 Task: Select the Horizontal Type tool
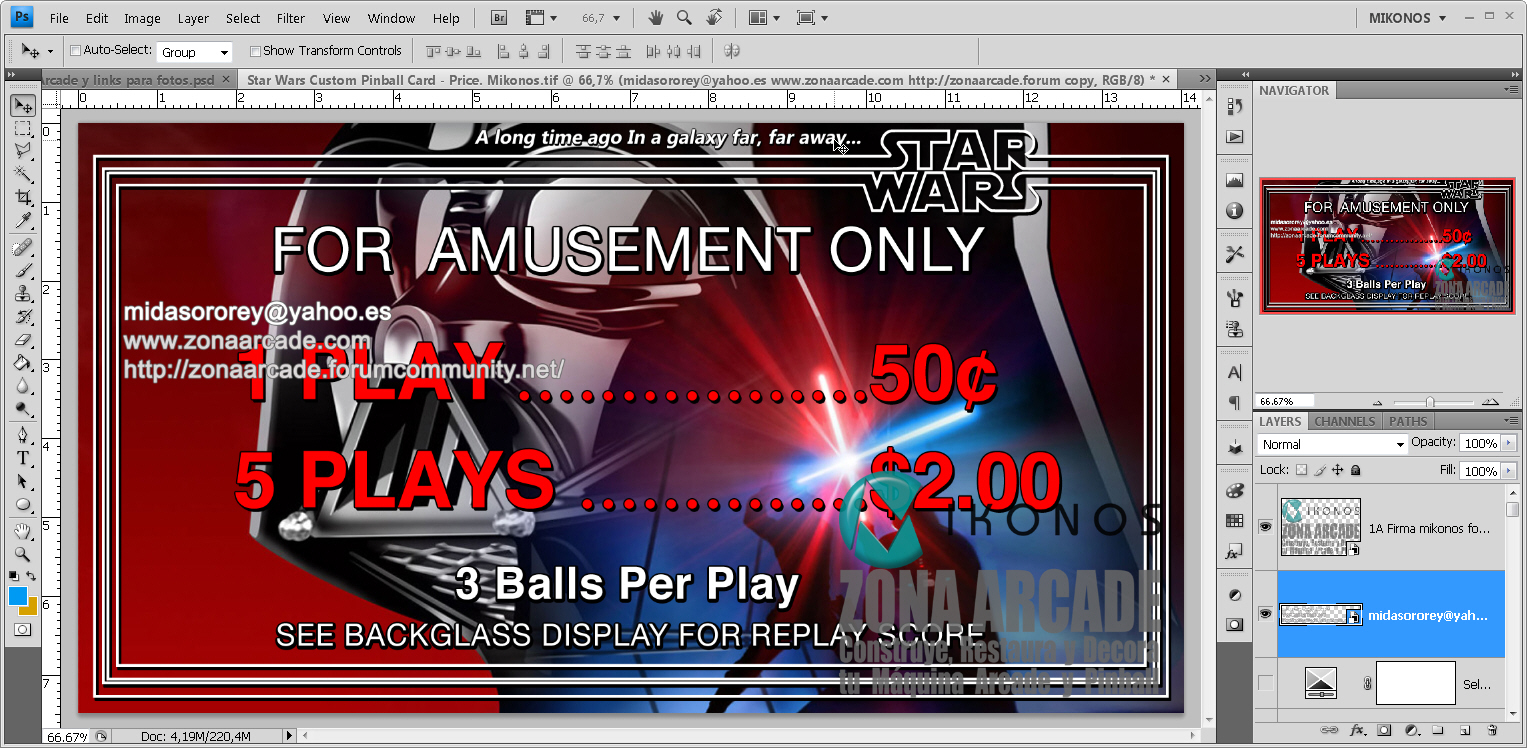(22, 458)
